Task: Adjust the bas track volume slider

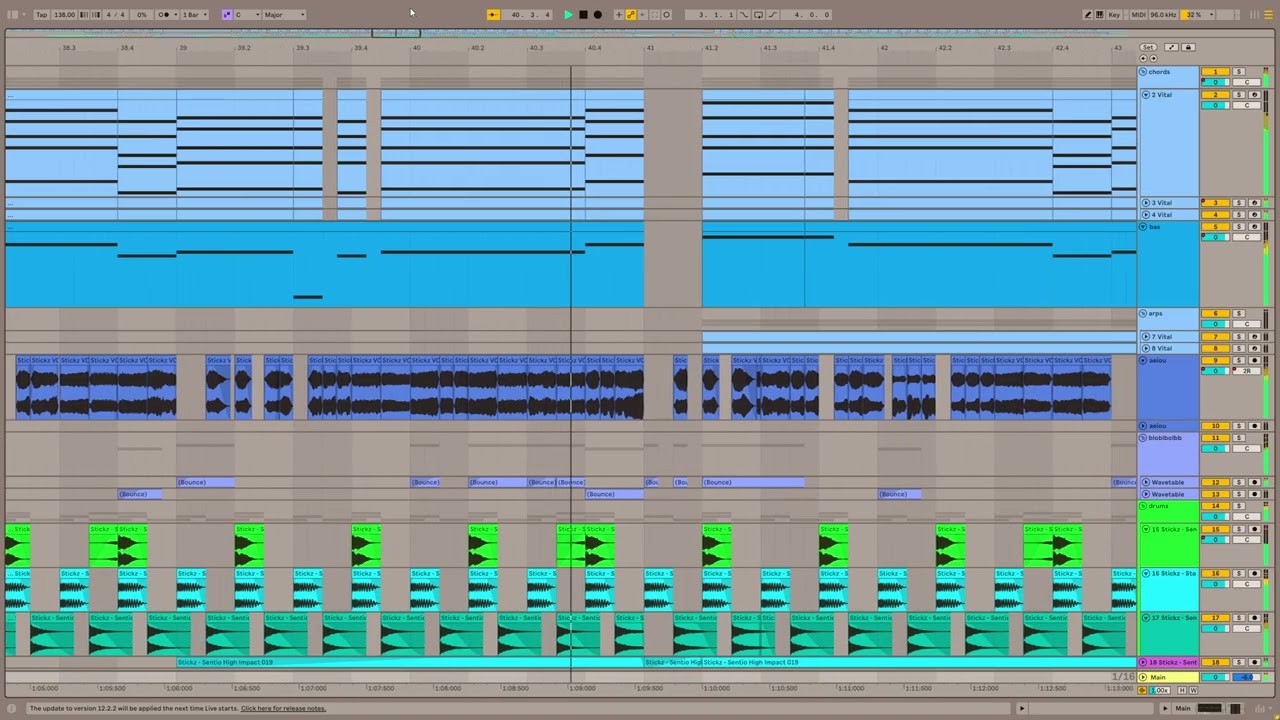Action: coord(1215,237)
